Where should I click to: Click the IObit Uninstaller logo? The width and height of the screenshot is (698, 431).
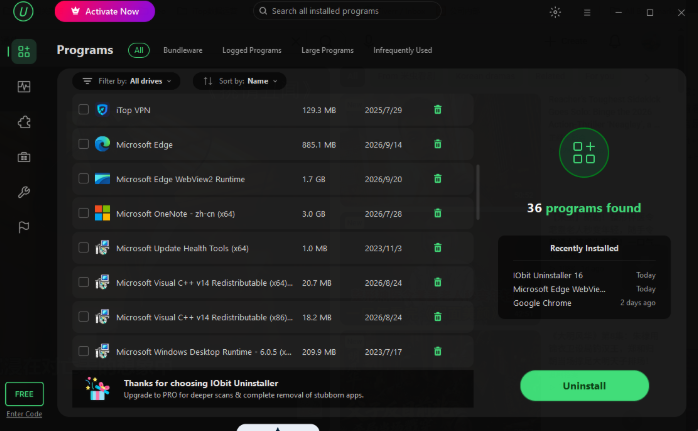click(23, 12)
